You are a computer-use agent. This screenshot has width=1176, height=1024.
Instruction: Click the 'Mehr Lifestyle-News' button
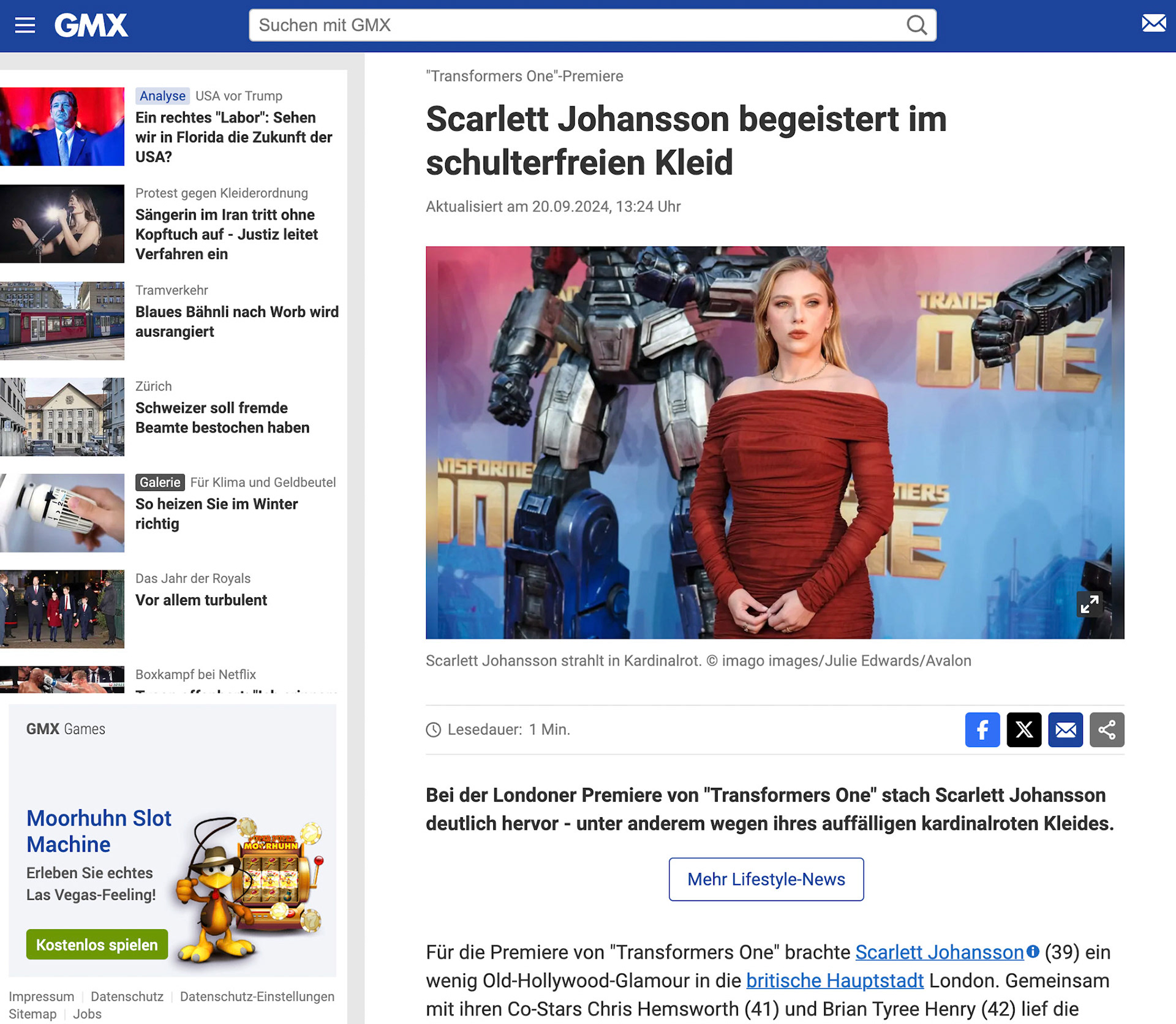(766, 879)
